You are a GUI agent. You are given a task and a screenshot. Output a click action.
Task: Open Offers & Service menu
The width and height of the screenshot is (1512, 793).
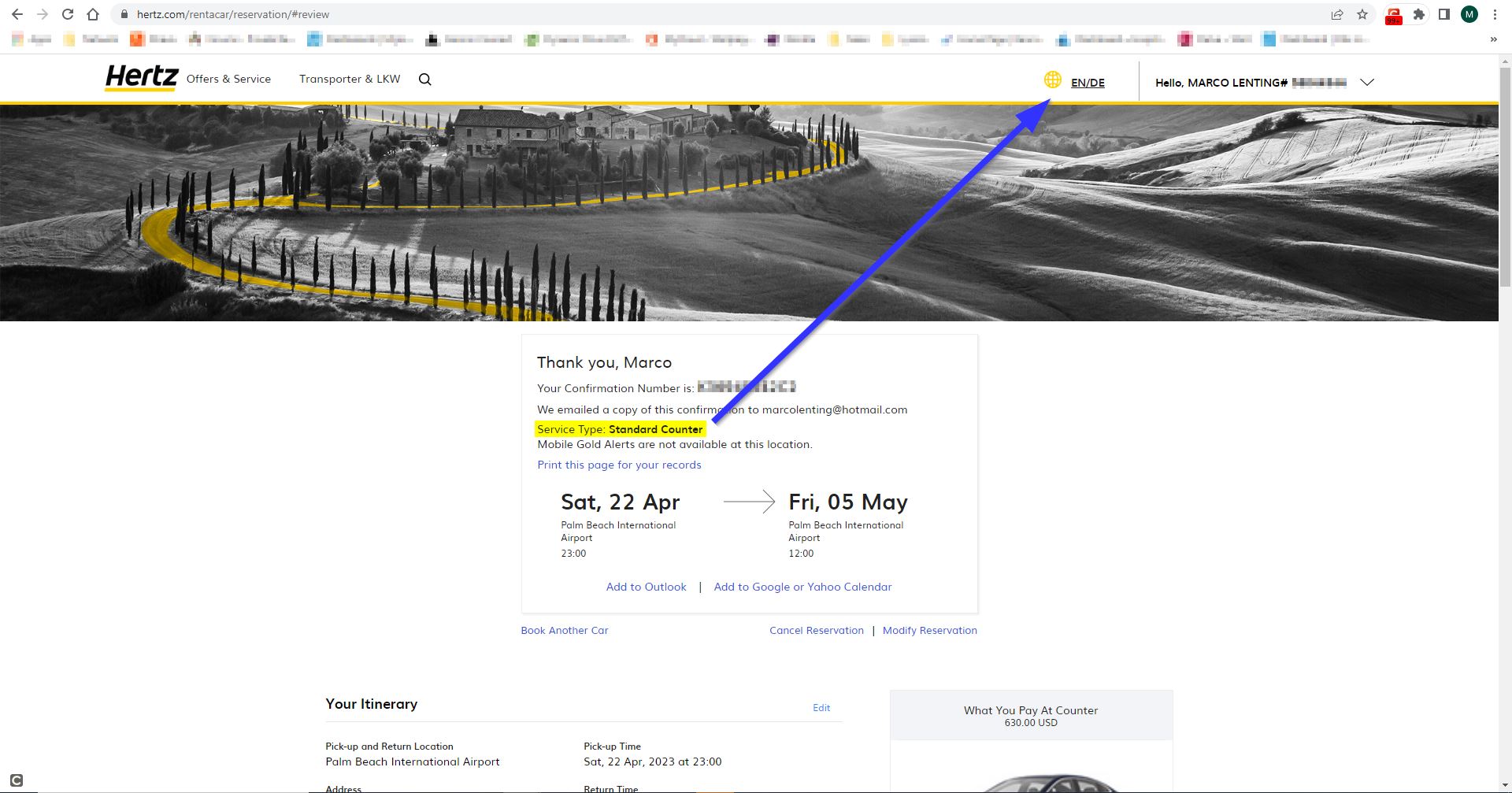coord(228,79)
